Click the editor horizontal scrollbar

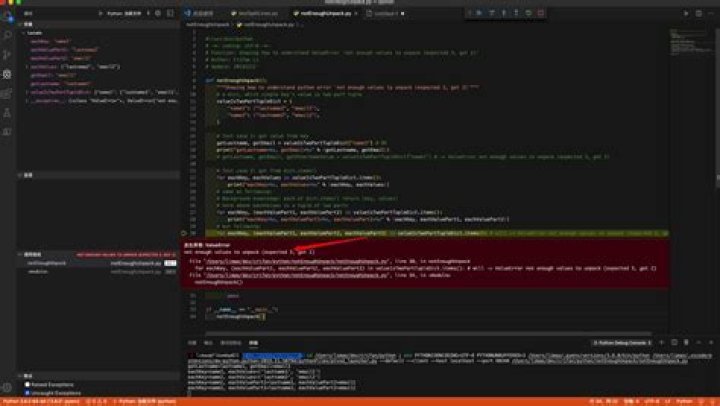point(428,334)
